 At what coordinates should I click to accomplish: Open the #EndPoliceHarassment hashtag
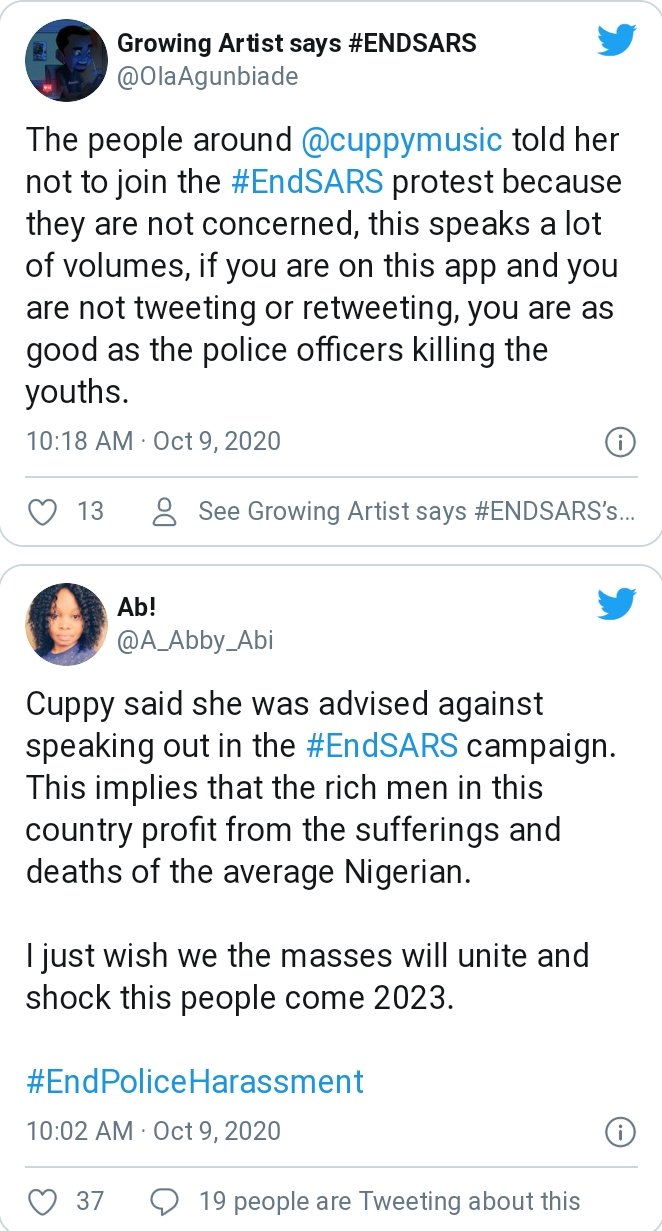pos(195,1082)
